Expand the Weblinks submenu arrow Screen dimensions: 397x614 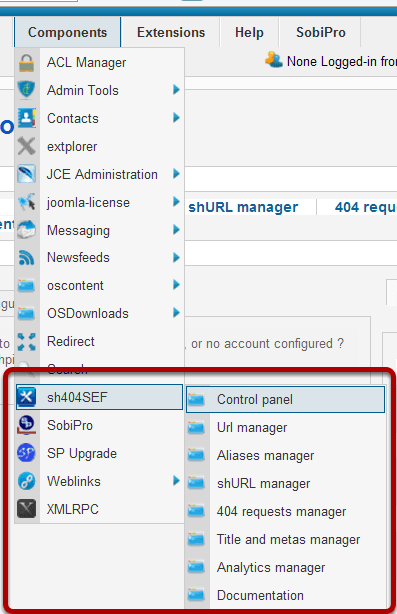176,480
